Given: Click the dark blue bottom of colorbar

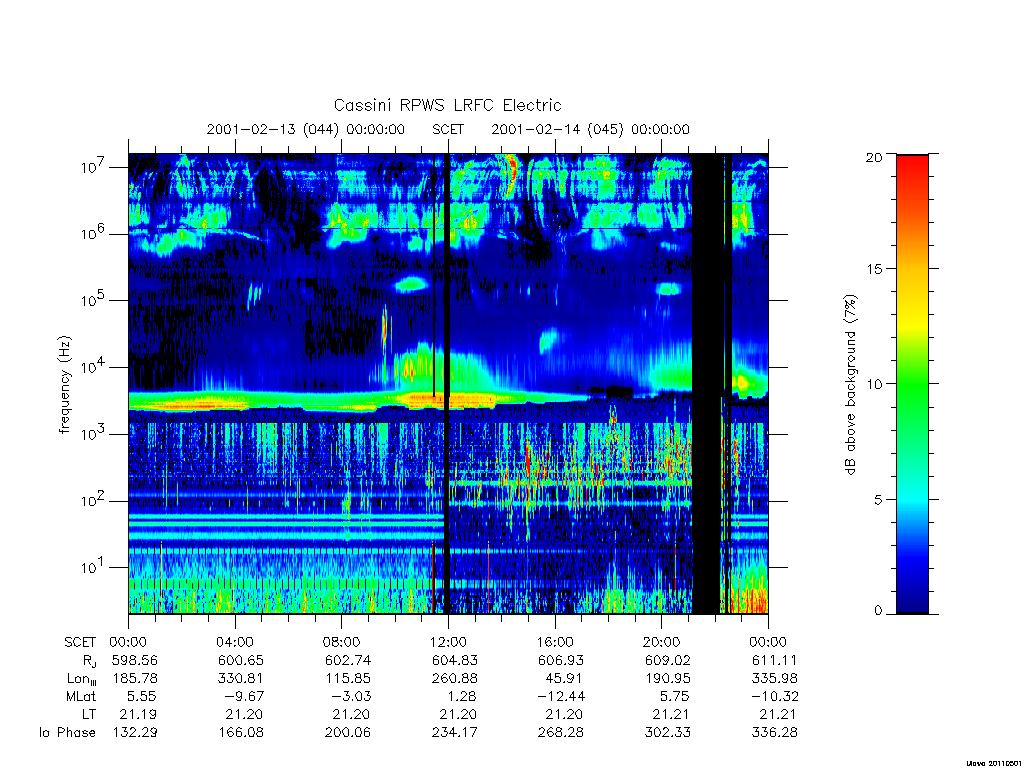Looking at the screenshot, I should pyautogui.click(x=912, y=598).
